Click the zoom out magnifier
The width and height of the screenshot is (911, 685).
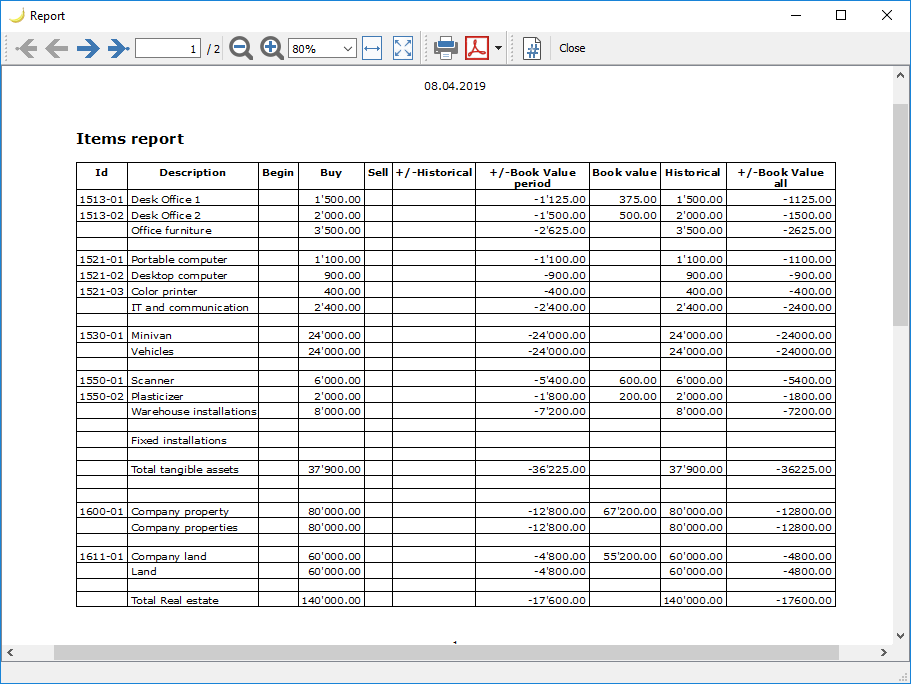(x=241, y=48)
